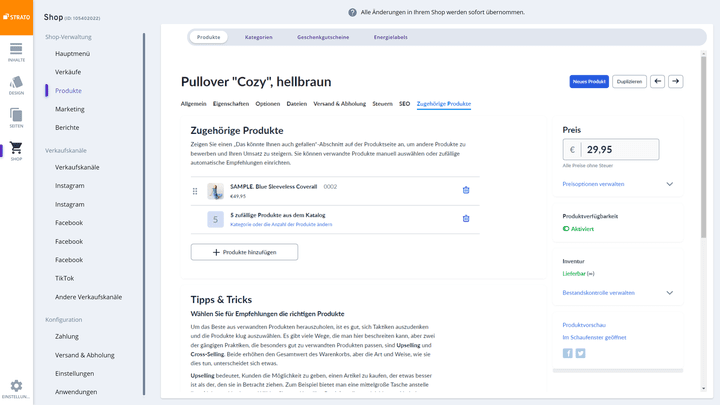Viewport: 720px width, 405px height.
Task: Delete the SAMPLE Blue Sleeveless Coverall entry
Action: coord(466,190)
